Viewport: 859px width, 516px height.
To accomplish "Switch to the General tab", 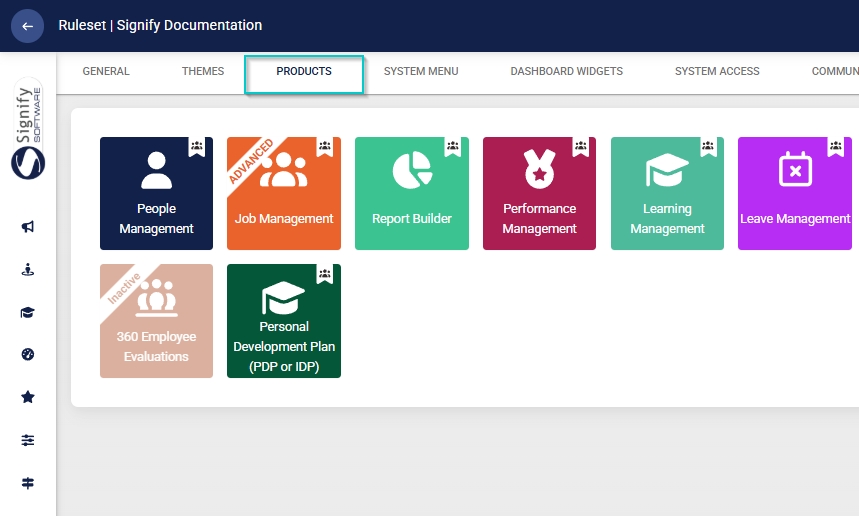I will 106,71.
